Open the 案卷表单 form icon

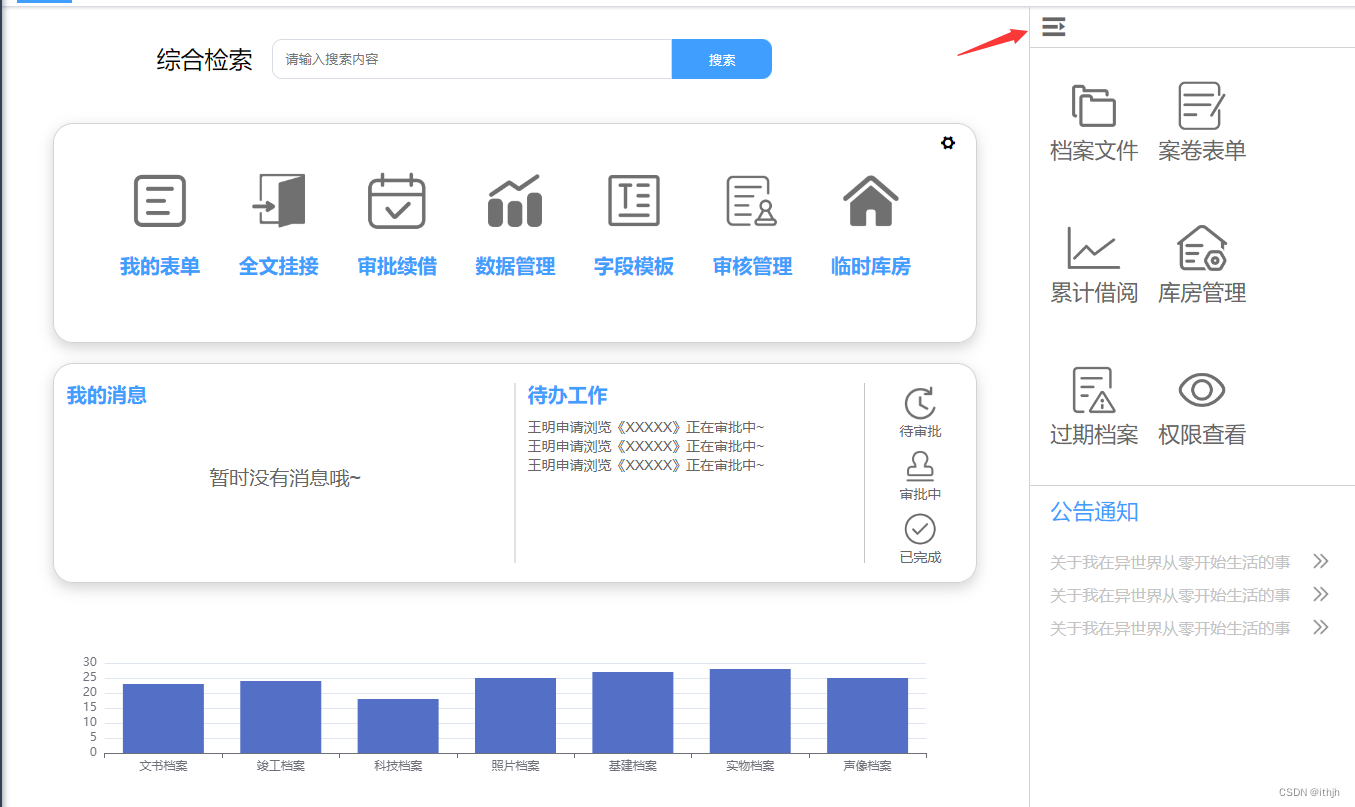1201,106
